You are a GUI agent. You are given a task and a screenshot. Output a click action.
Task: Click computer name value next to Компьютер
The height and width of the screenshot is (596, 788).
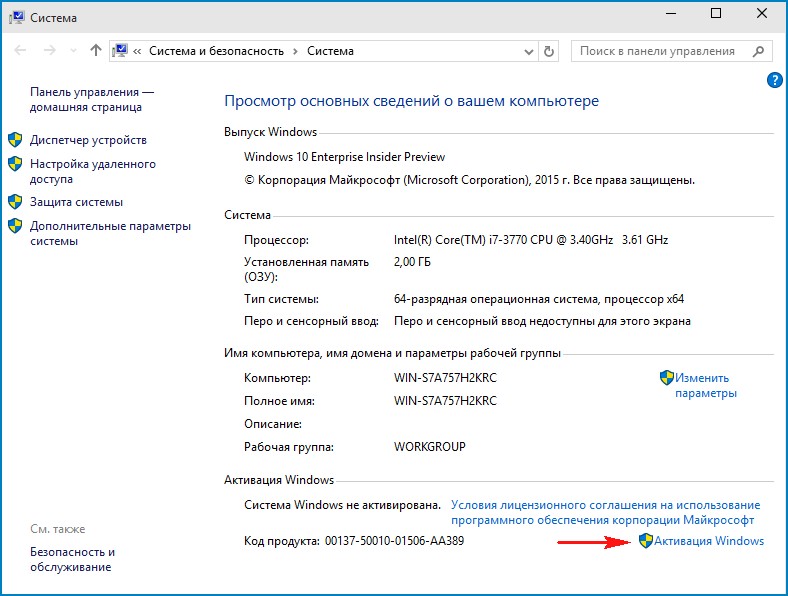(445, 377)
